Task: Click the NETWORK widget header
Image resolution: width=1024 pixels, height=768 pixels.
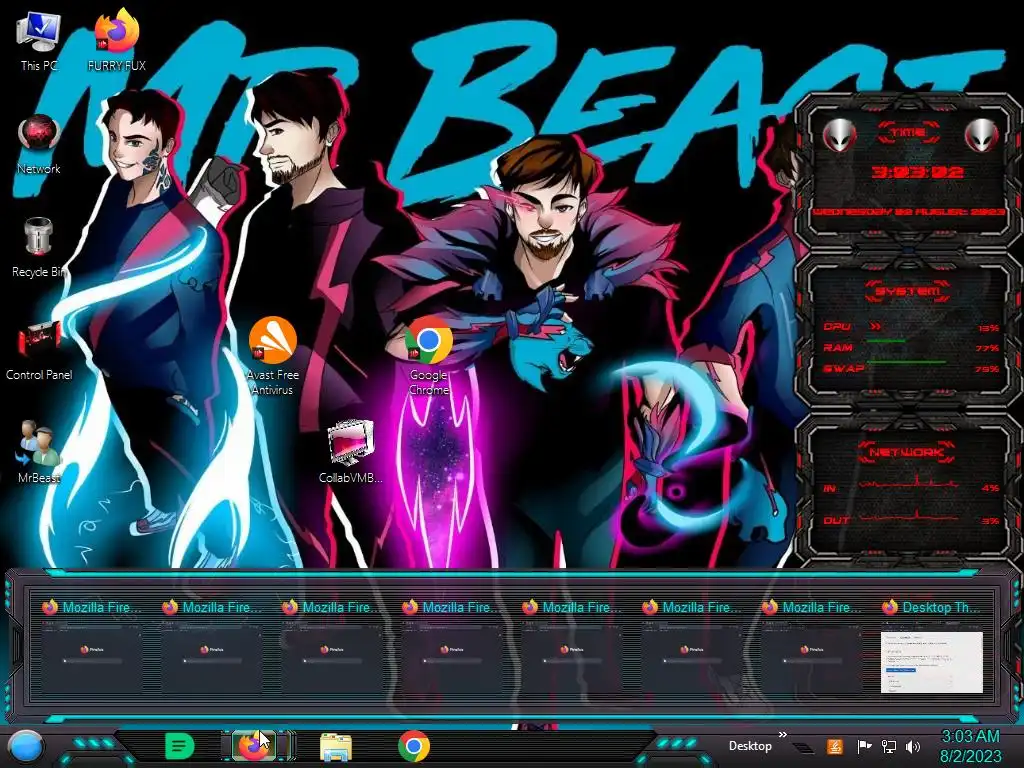Action: coord(908,452)
